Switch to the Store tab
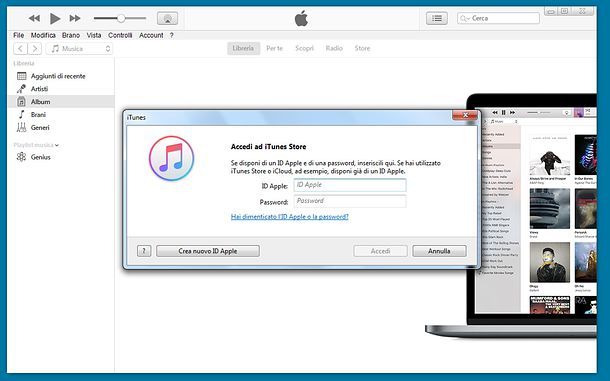610x381 pixels. 362,48
